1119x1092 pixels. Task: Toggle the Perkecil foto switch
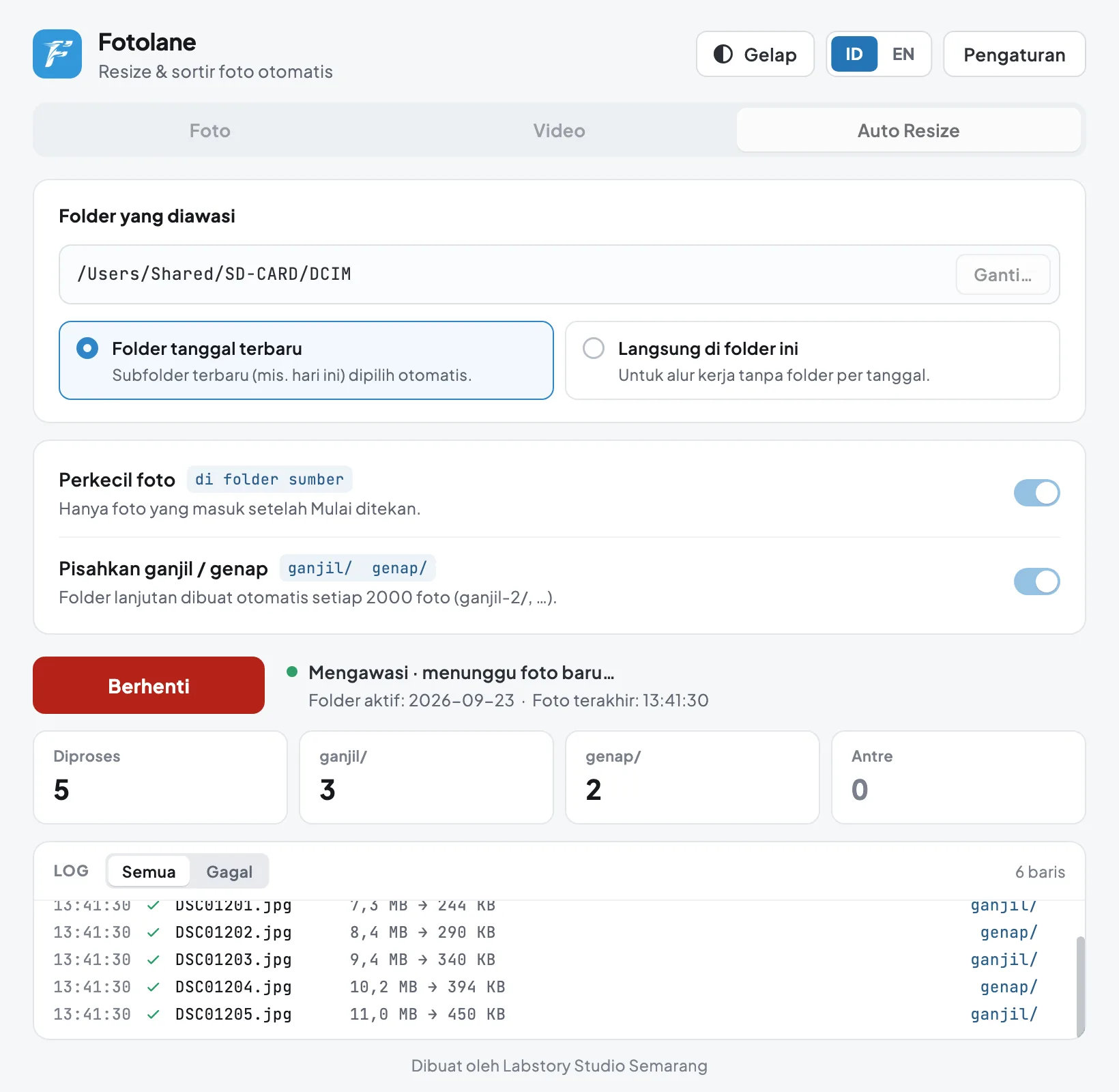tap(1036, 493)
